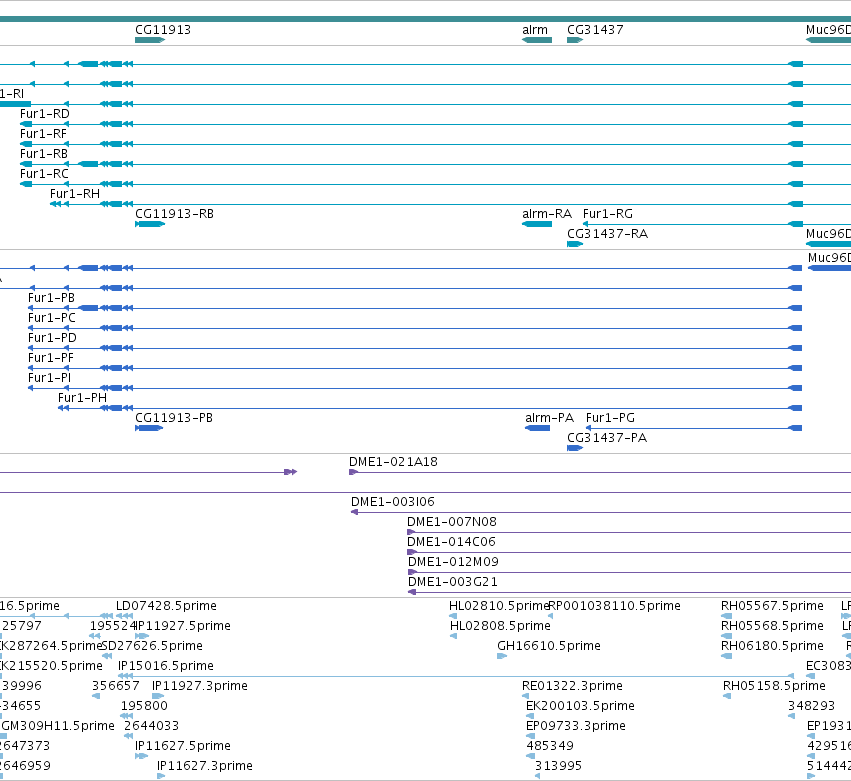Select the alrm-PA protein label
This screenshot has width=851, height=781.
coord(549,418)
